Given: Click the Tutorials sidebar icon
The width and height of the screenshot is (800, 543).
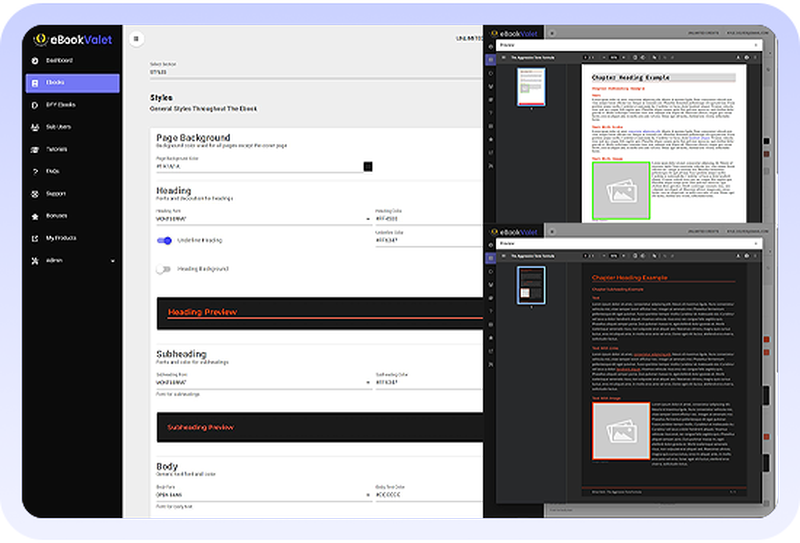Looking at the screenshot, I should click(35, 149).
